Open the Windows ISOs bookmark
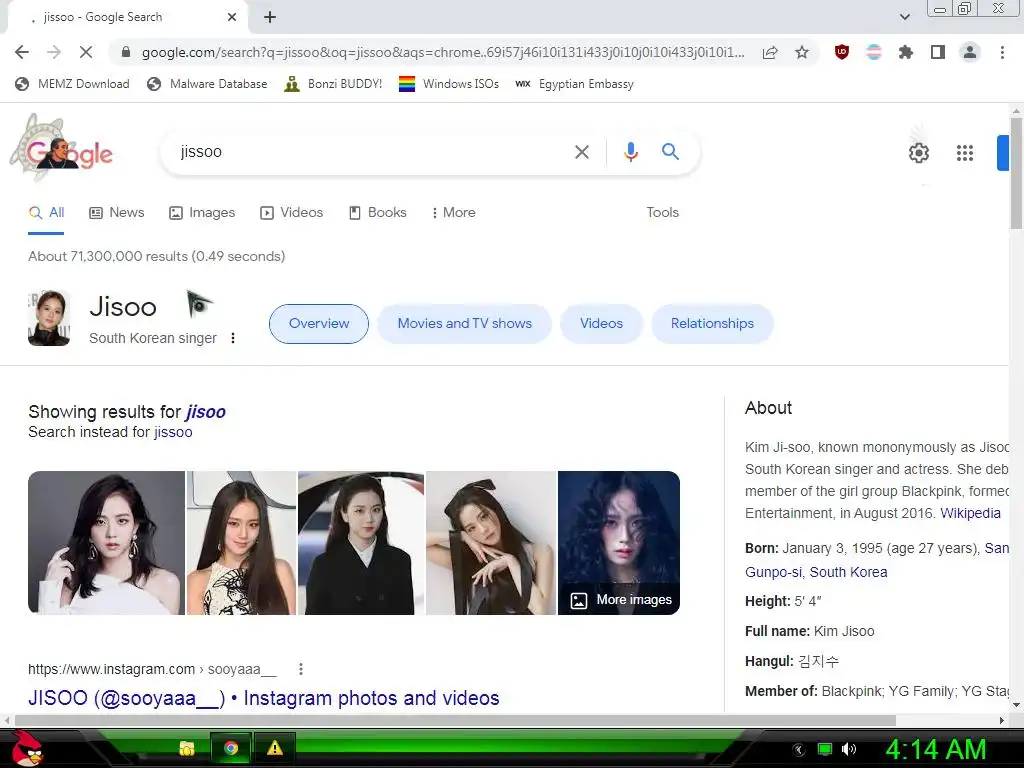1024x768 pixels. (x=449, y=84)
